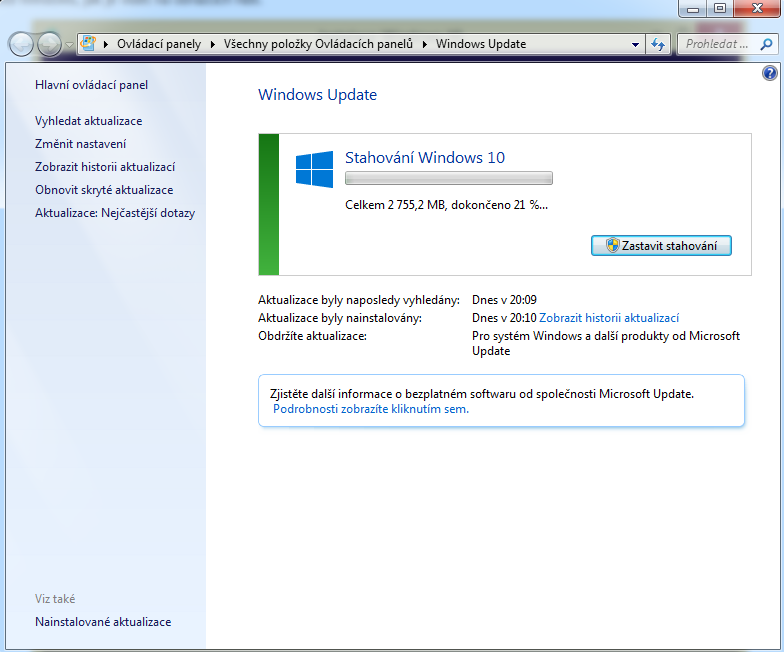Select Windows Update breadcrumb
Screen dimensions: 784x652
click(x=481, y=44)
